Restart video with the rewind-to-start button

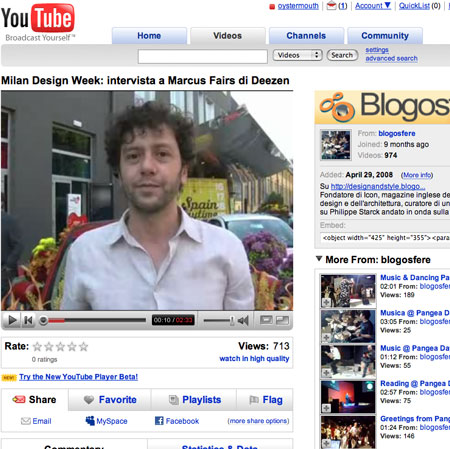point(28,320)
